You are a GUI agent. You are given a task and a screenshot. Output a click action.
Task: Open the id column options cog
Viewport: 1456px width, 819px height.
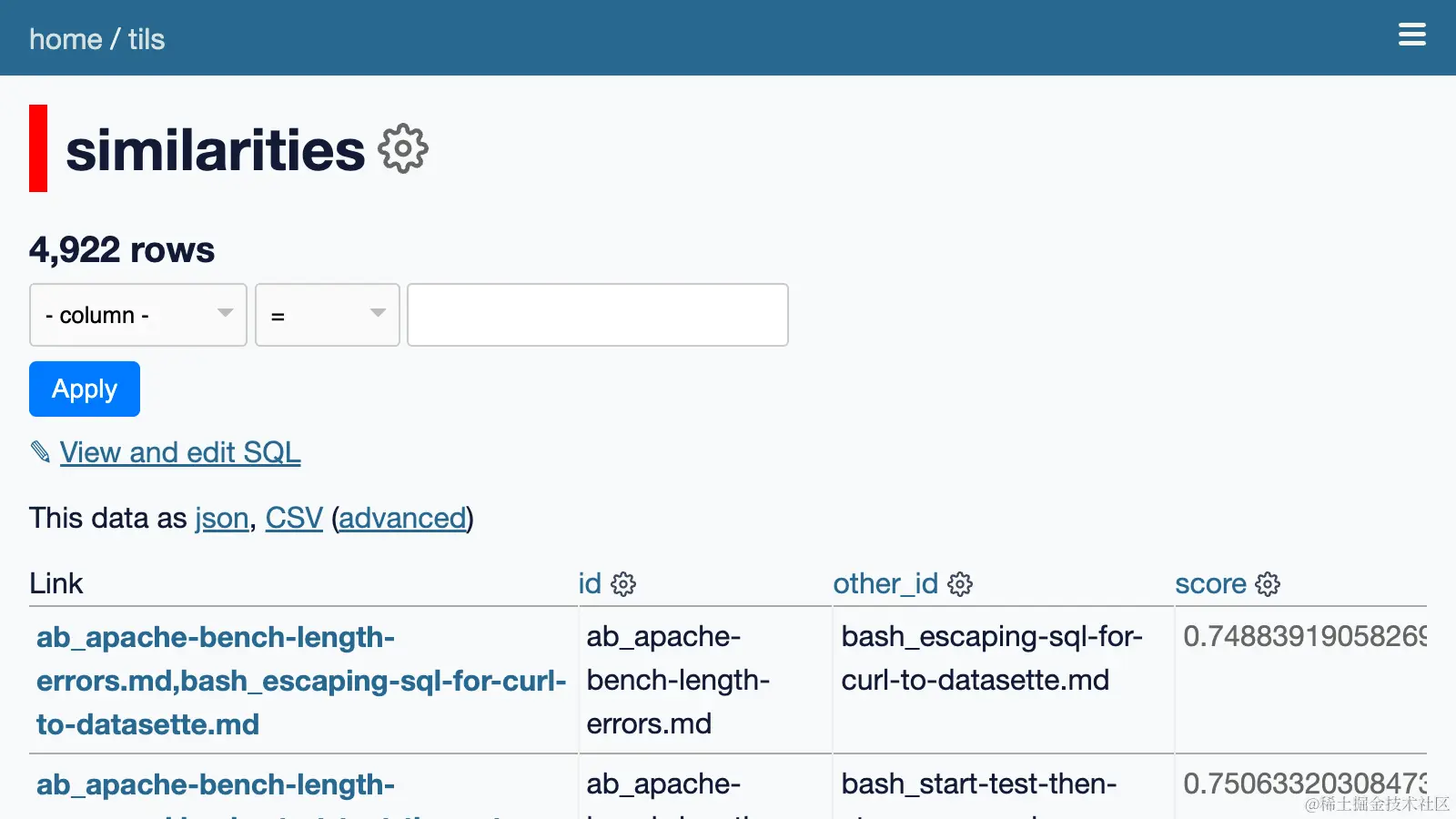point(622,584)
